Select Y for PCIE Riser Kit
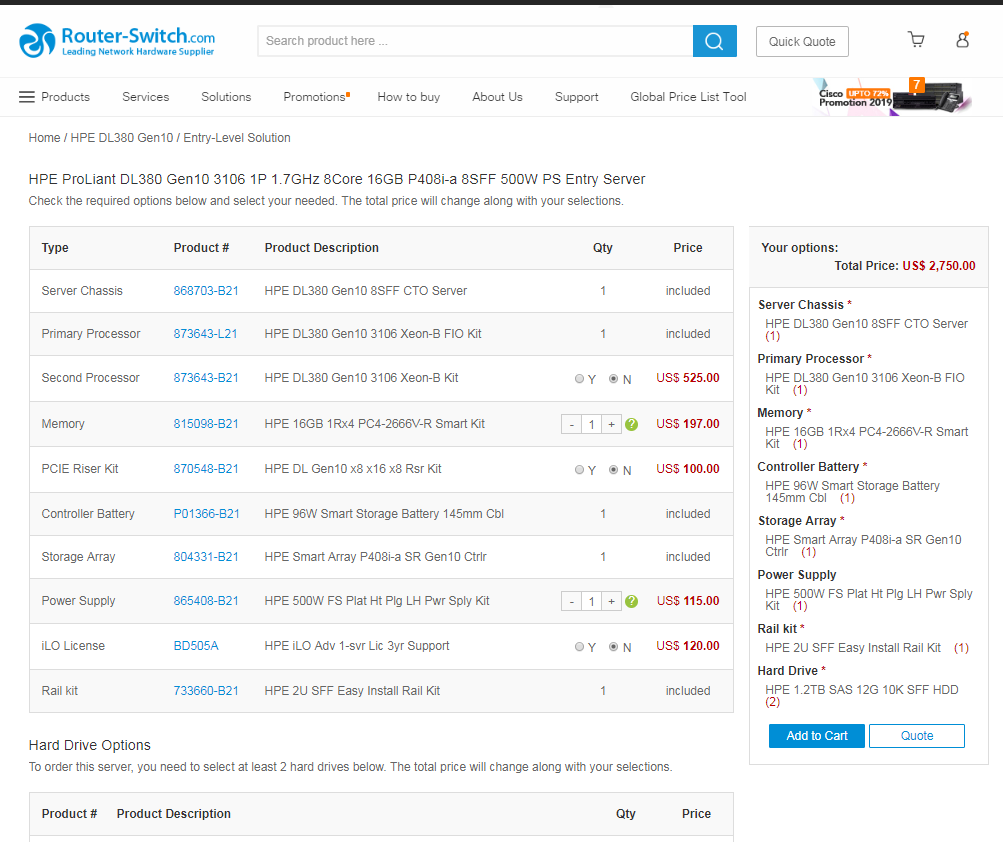Viewport: 1003px width, 842px height. pos(580,470)
